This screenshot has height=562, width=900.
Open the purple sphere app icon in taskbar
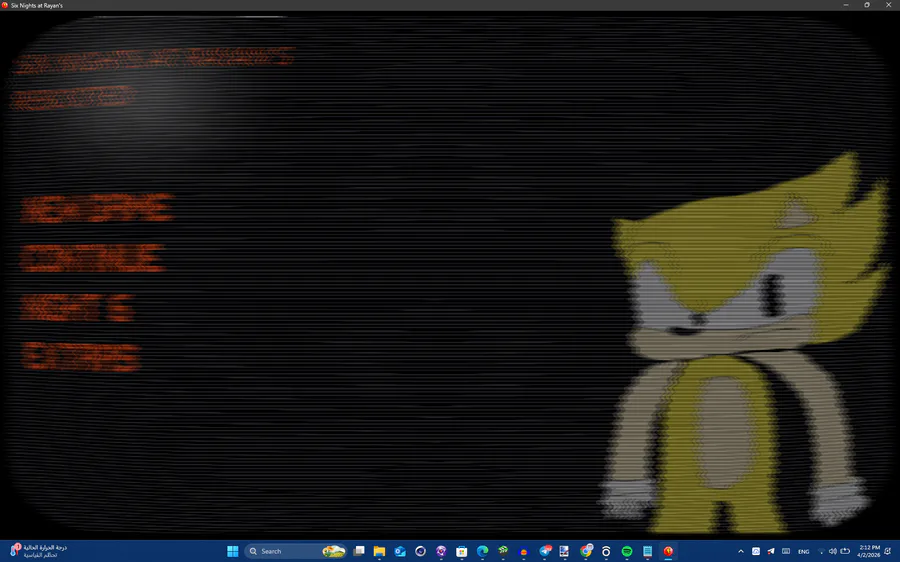pyautogui.click(x=441, y=551)
